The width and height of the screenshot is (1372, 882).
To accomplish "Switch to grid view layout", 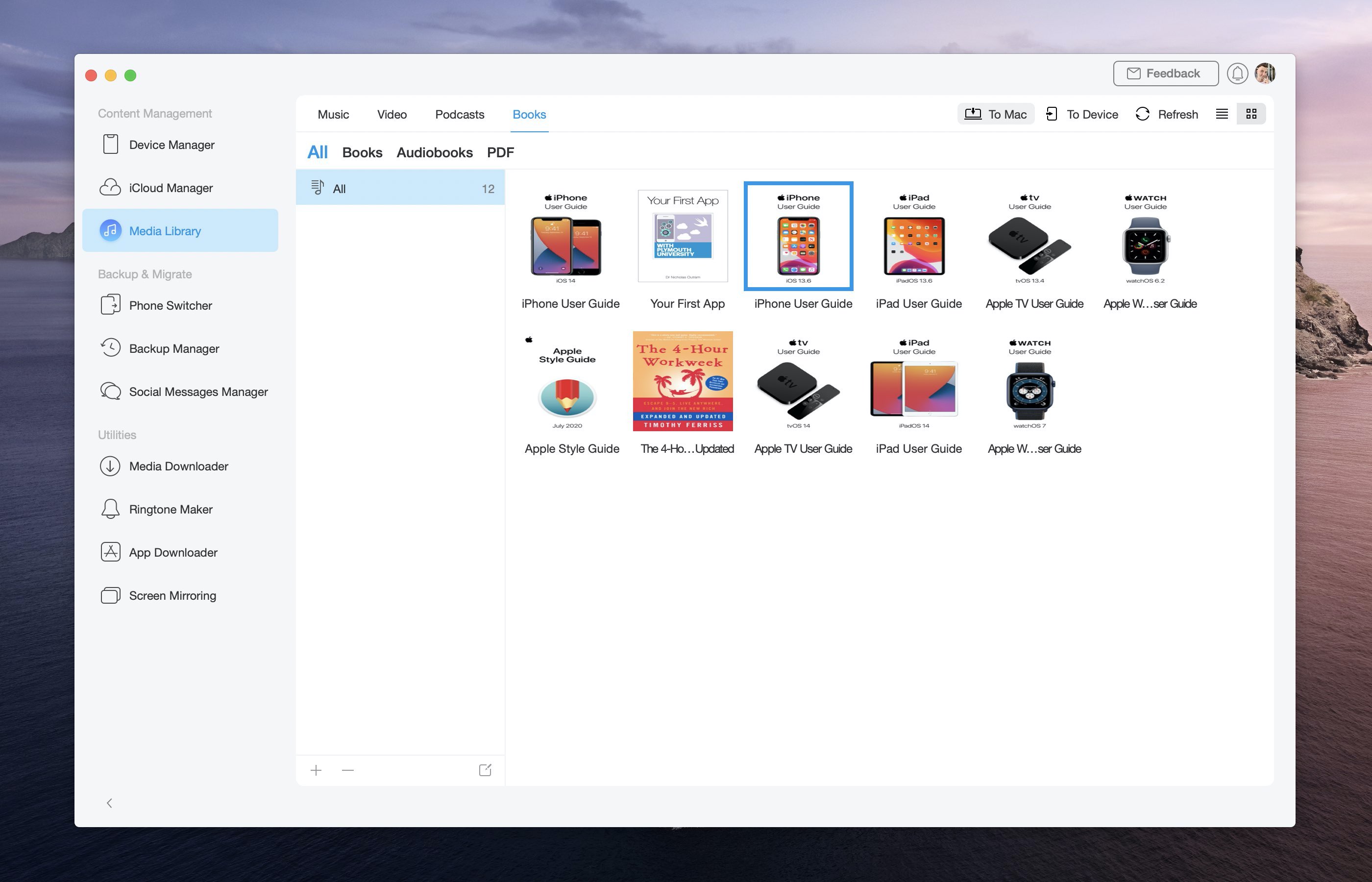I will [x=1251, y=114].
